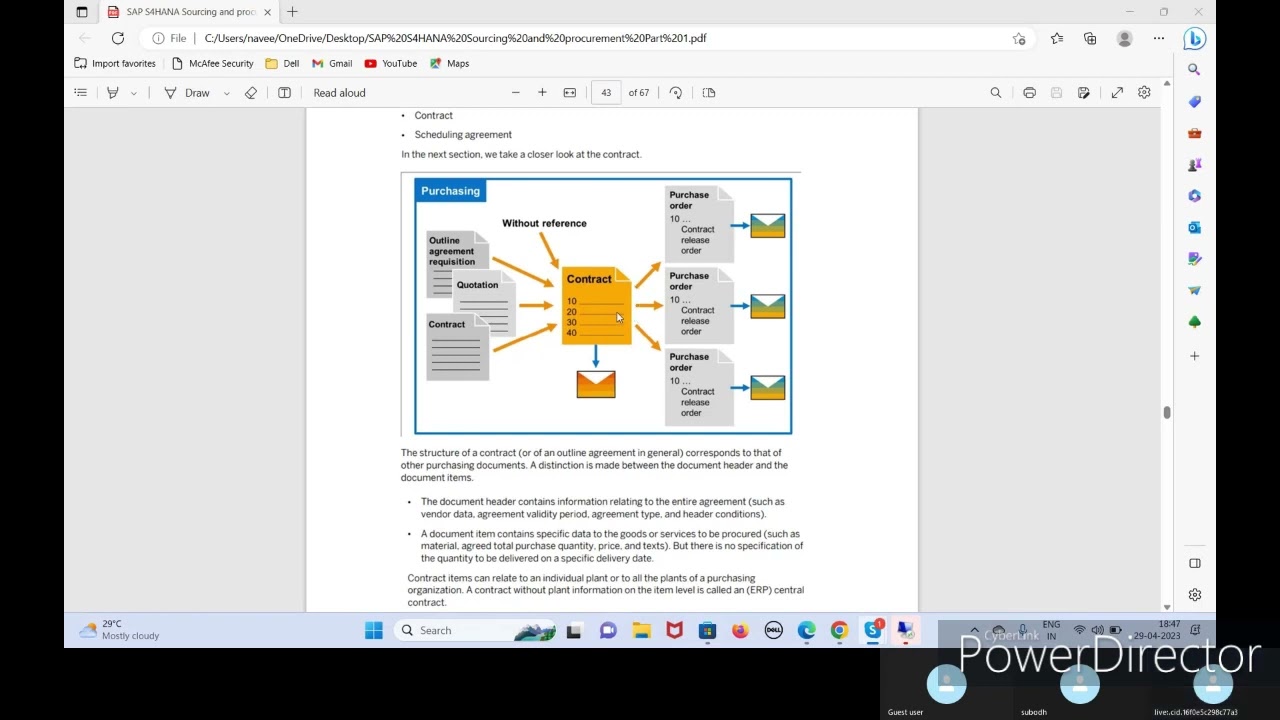Image resolution: width=1280 pixels, height=720 pixels.
Task: Open the Windows Start menu
Action: pos(374,630)
